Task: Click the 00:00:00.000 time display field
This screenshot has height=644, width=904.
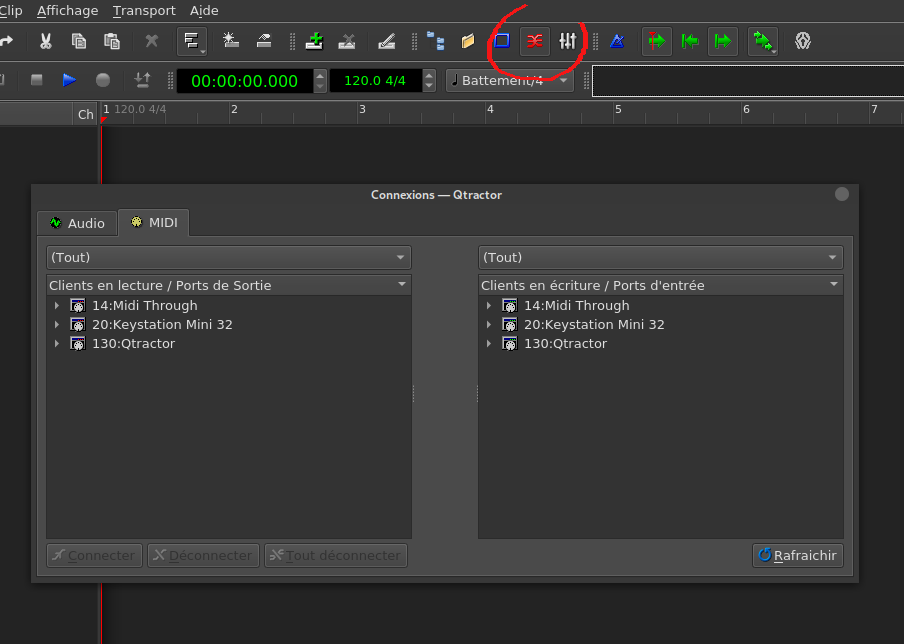Action: [x=244, y=81]
